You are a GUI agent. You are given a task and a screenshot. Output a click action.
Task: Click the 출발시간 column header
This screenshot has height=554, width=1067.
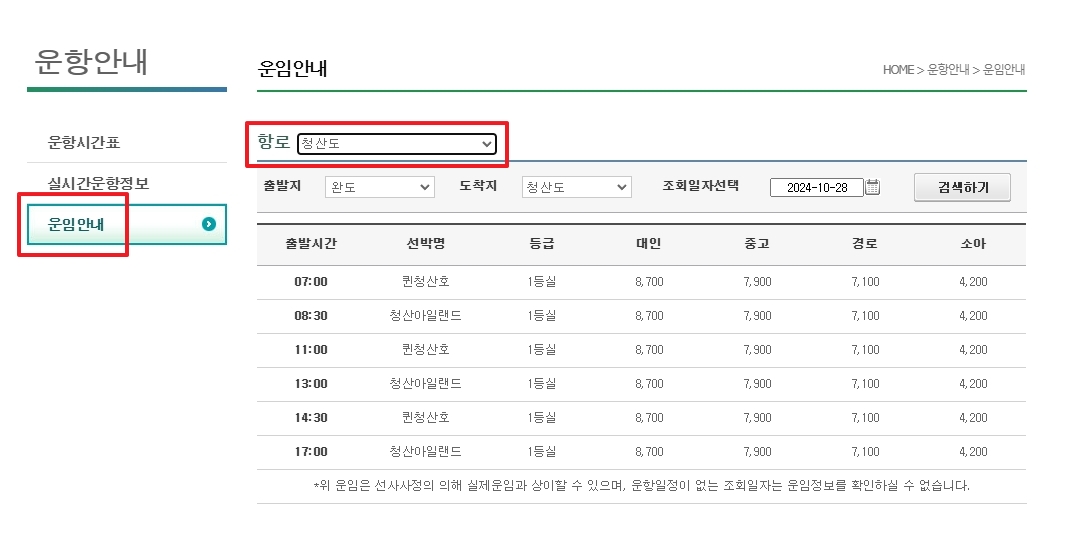pos(311,244)
